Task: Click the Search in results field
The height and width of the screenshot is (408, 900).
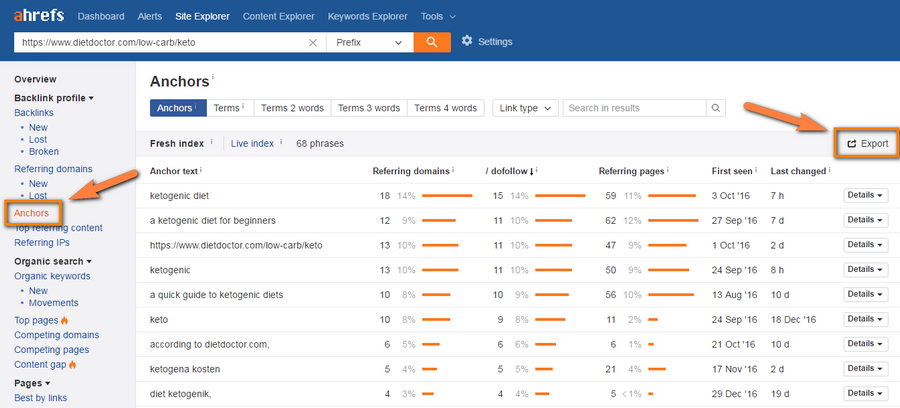Action: tap(634, 108)
